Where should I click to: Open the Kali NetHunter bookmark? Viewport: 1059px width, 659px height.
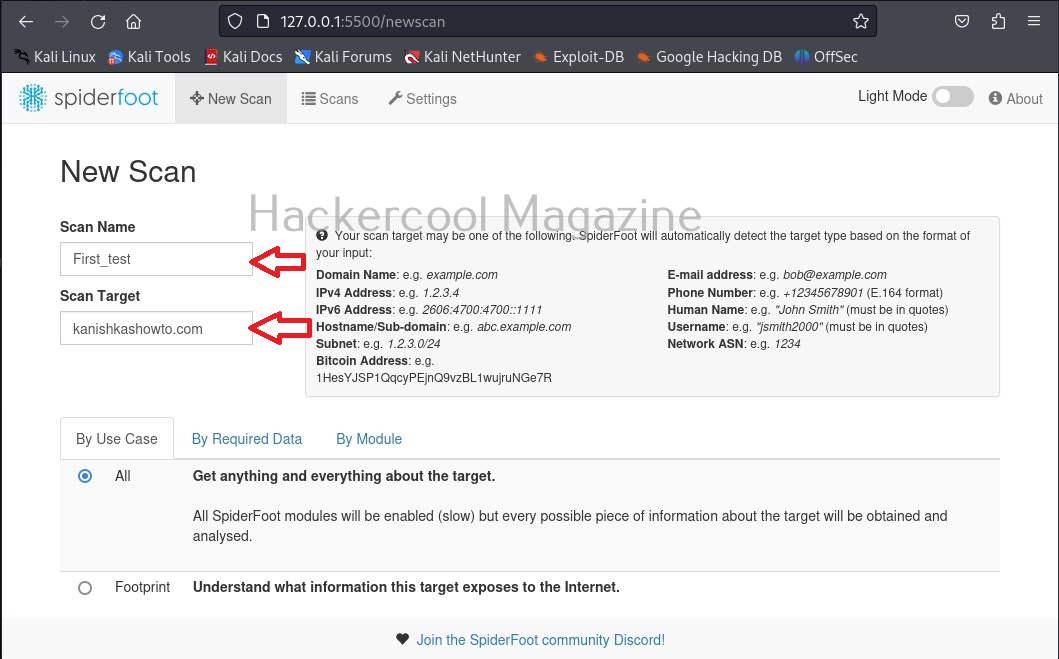point(463,57)
